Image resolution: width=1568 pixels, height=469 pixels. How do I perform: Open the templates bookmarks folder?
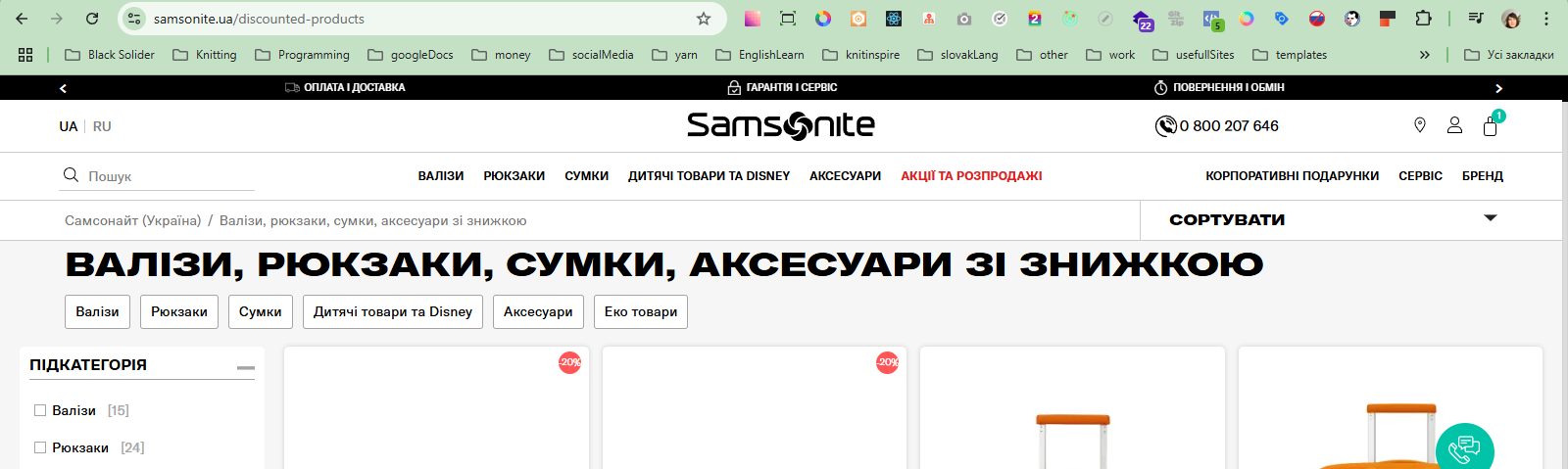tap(1290, 55)
